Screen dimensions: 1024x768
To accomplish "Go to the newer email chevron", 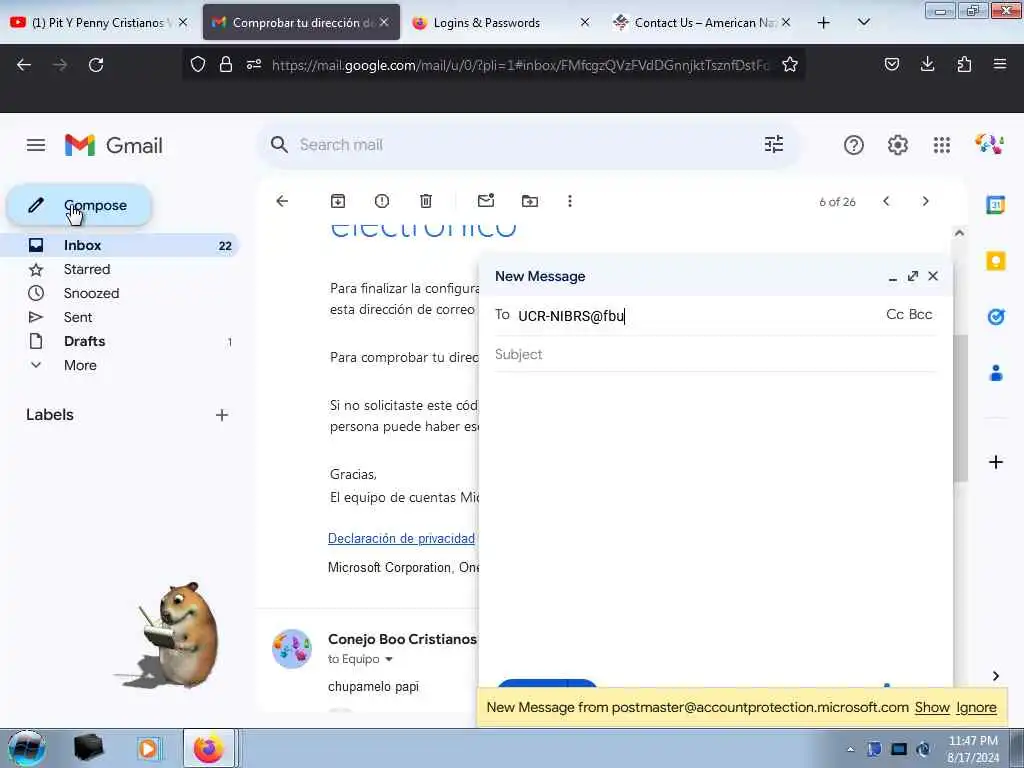I will [x=886, y=201].
